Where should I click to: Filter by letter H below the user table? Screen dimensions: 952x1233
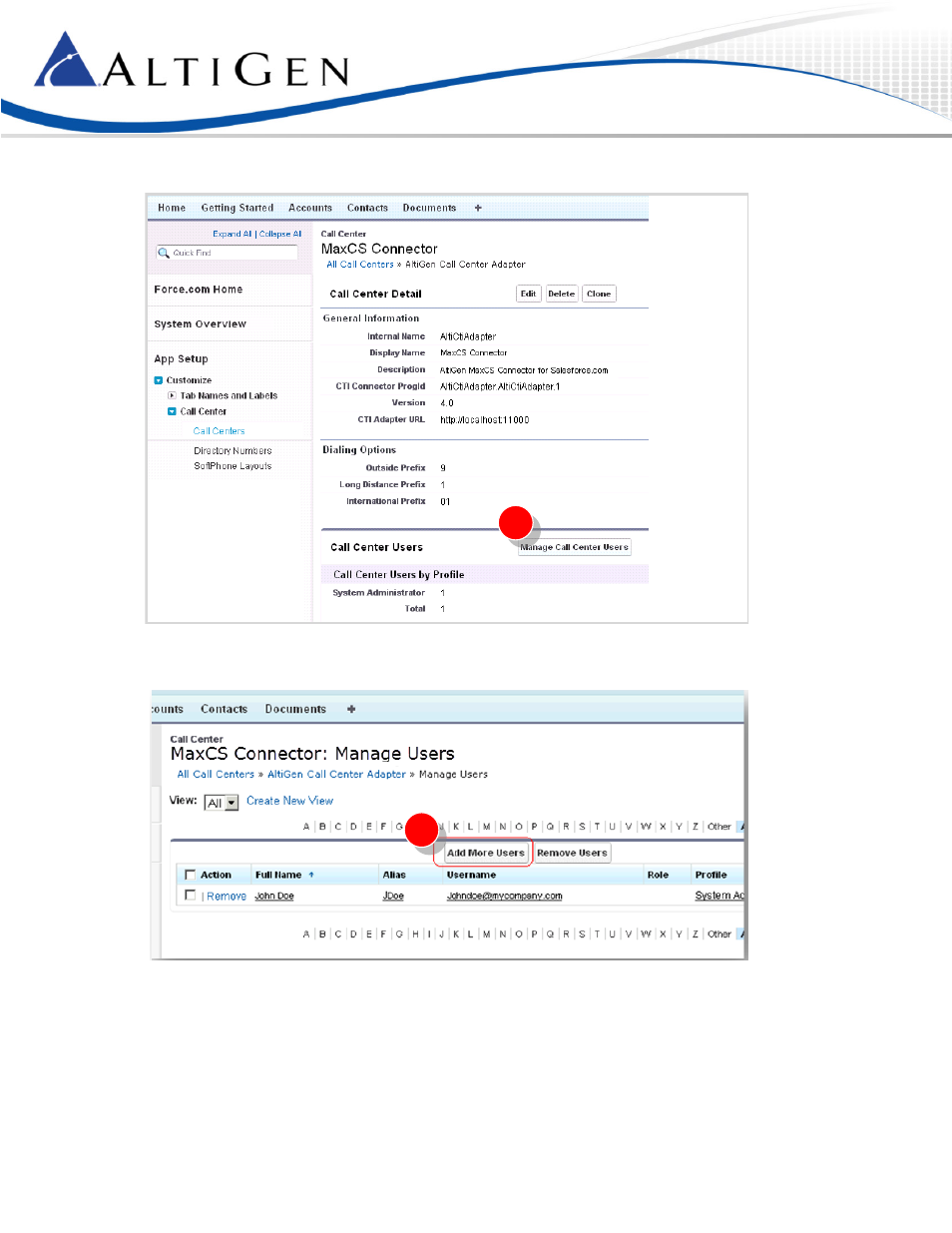pyautogui.click(x=415, y=934)
